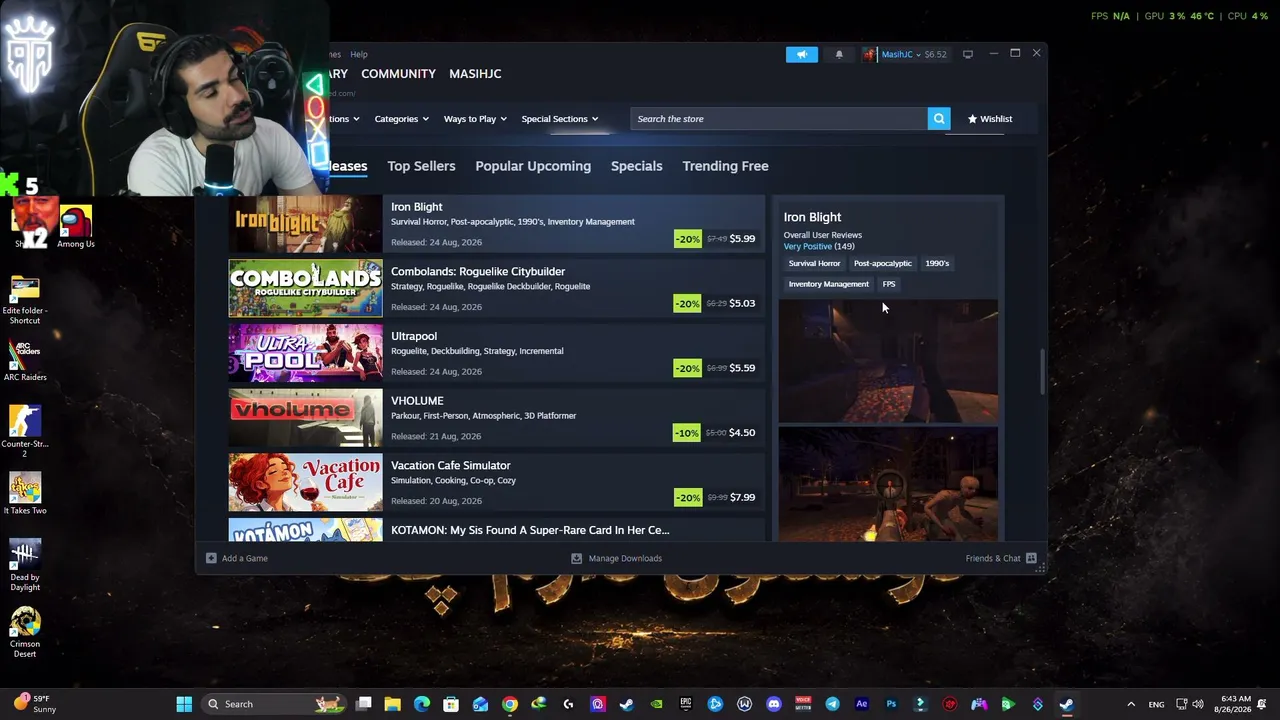1280x720 pixels.
Task: Click the Steam Big Picture mode icon
Action: (967, 54)
